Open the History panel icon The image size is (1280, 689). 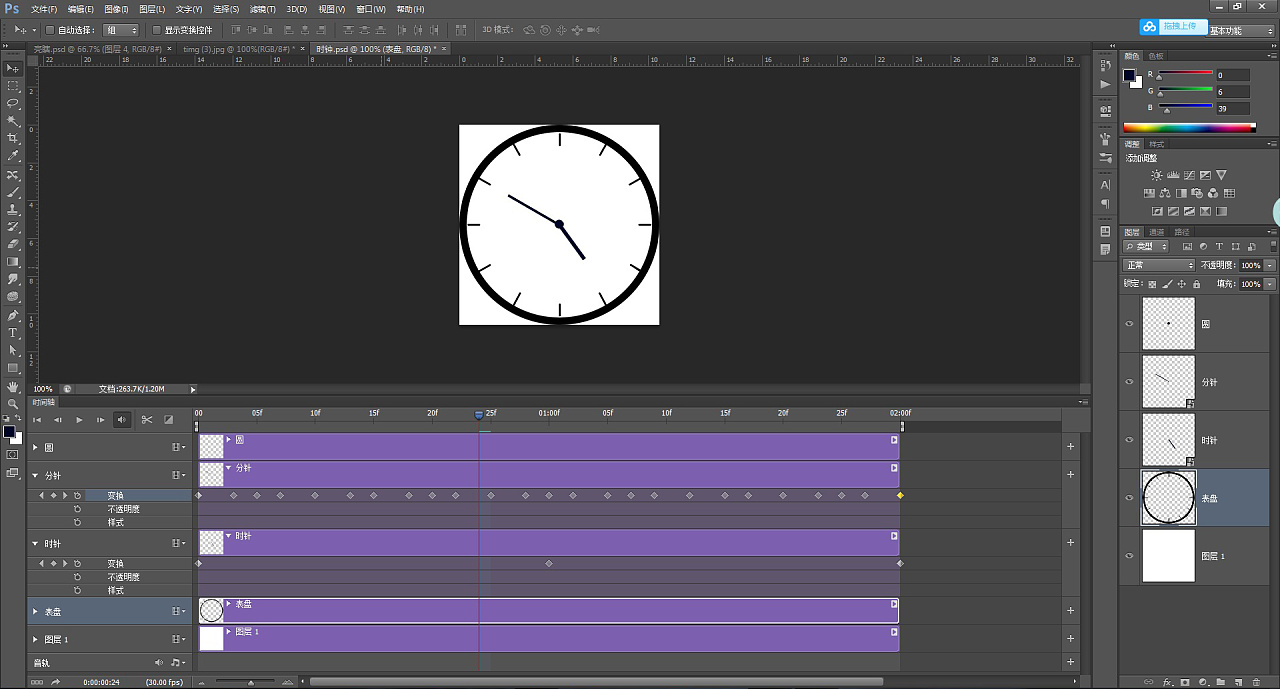pyautogui.click(x=1105, y=66)
